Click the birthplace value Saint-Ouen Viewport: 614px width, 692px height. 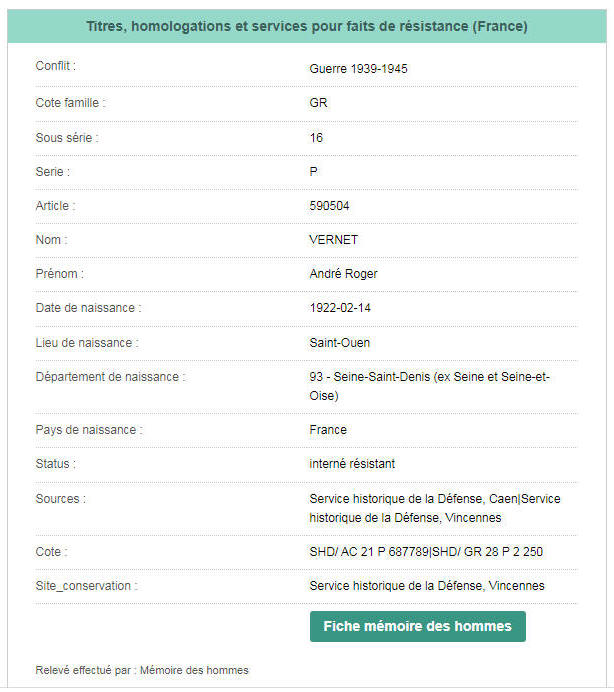tap(339, 343)
